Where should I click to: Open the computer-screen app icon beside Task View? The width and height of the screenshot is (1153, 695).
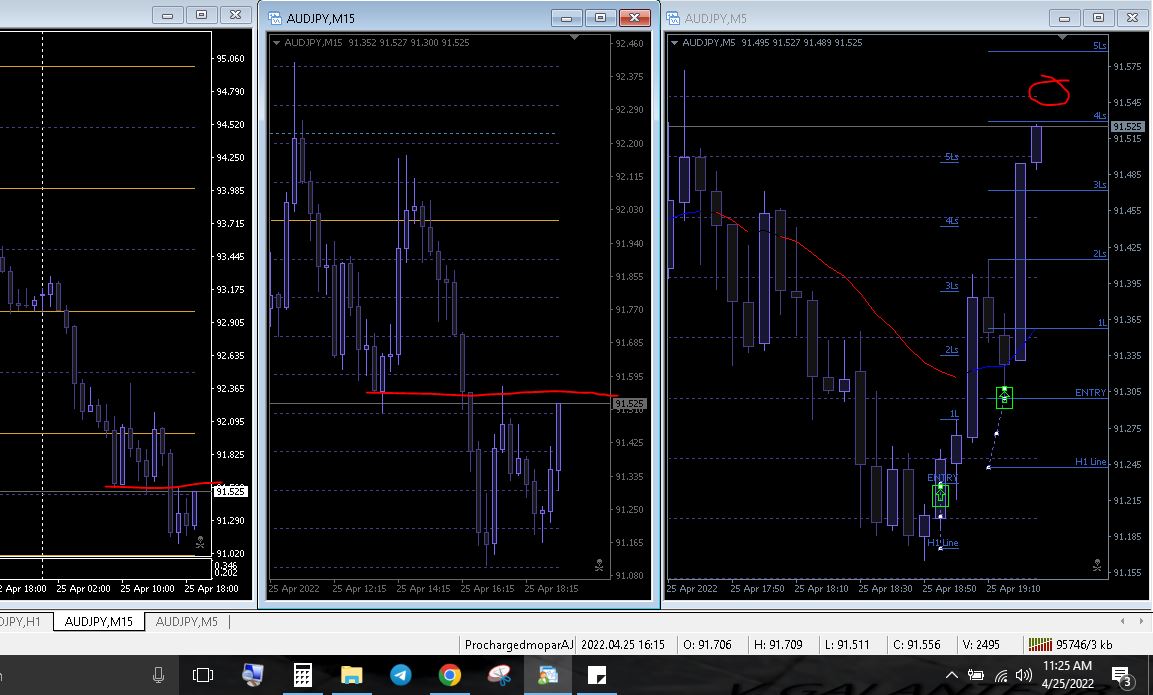click(x=252, y=675)
